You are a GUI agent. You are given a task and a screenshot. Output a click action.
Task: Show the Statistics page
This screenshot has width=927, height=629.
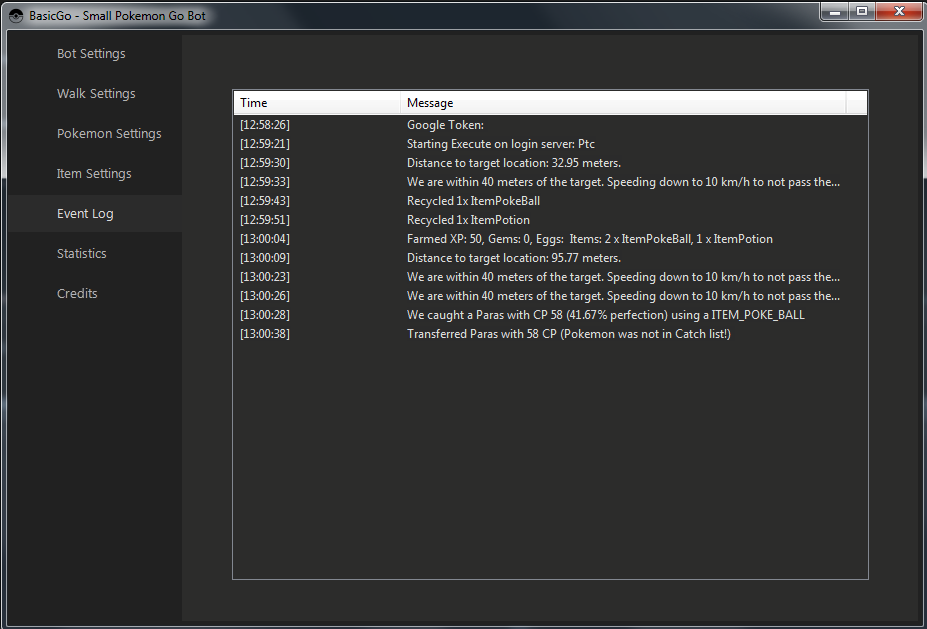point(82,254)
